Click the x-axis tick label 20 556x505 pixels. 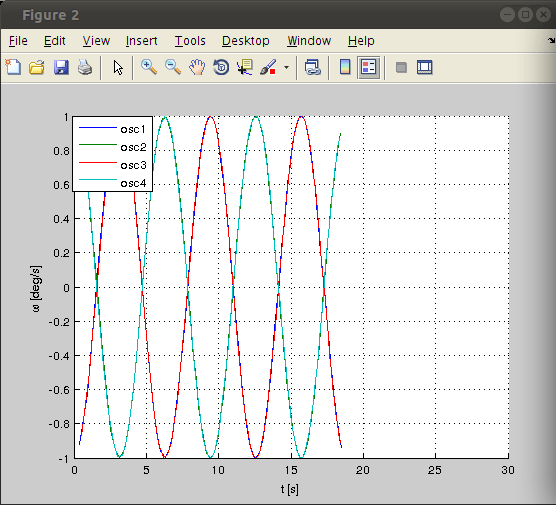tap(363, 470)
